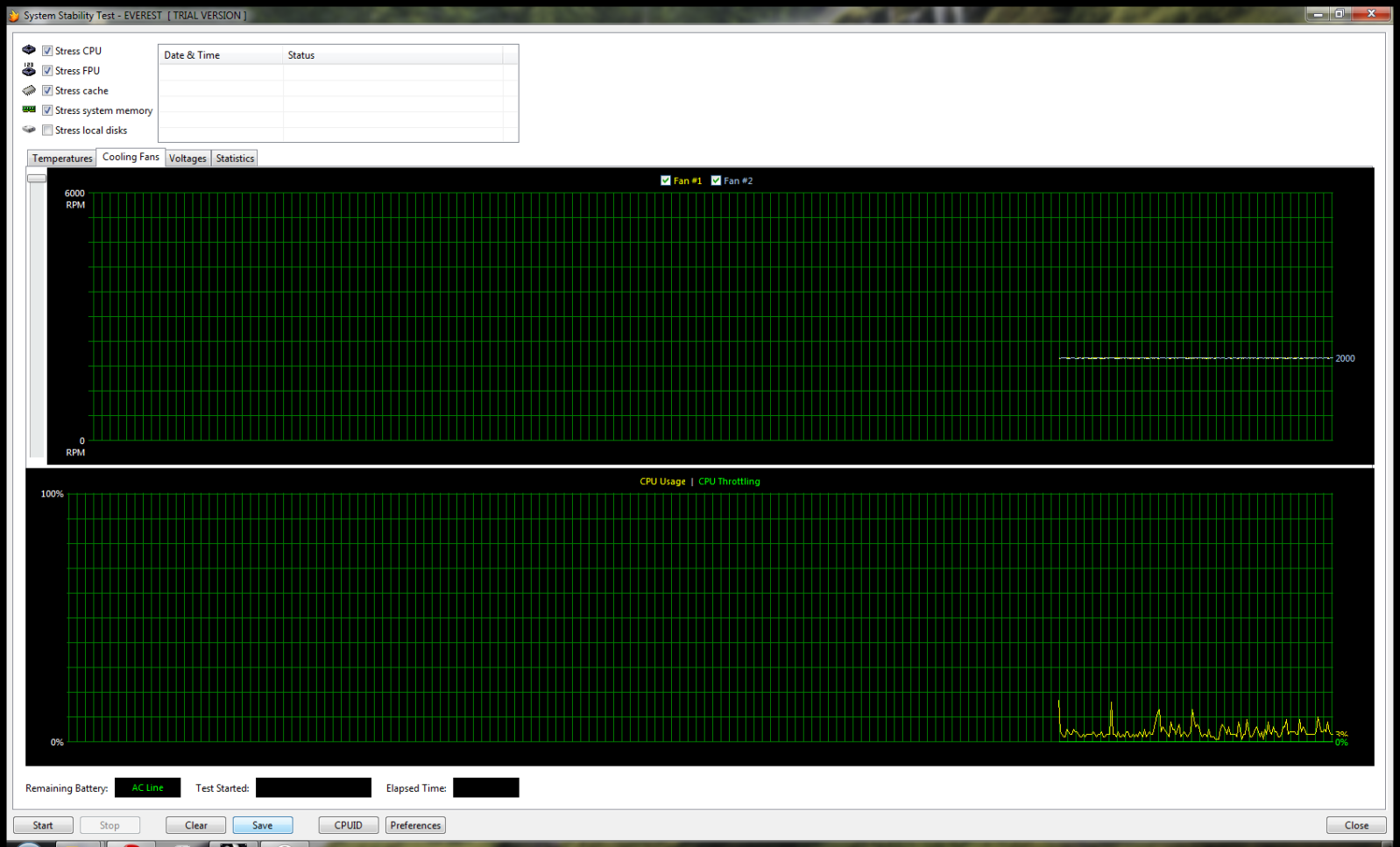1400x847 pixels.
Task: Toggle Fan #2 graph visibility
Action: click(716, 180)
